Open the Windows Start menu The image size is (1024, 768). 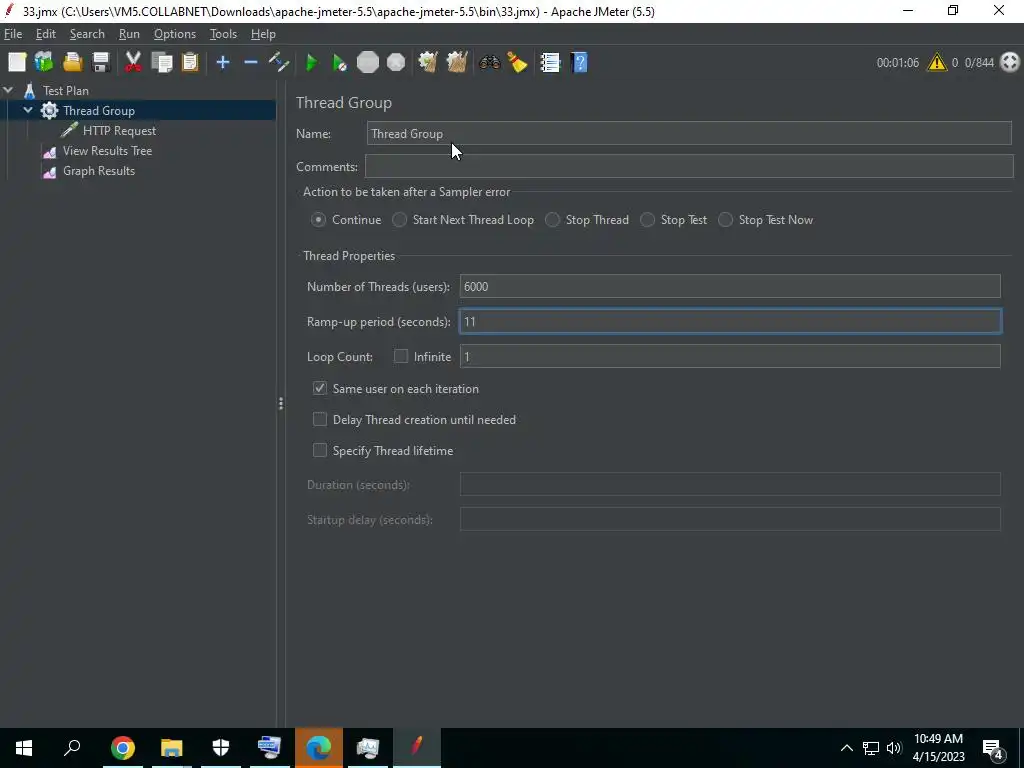[24, 748]
